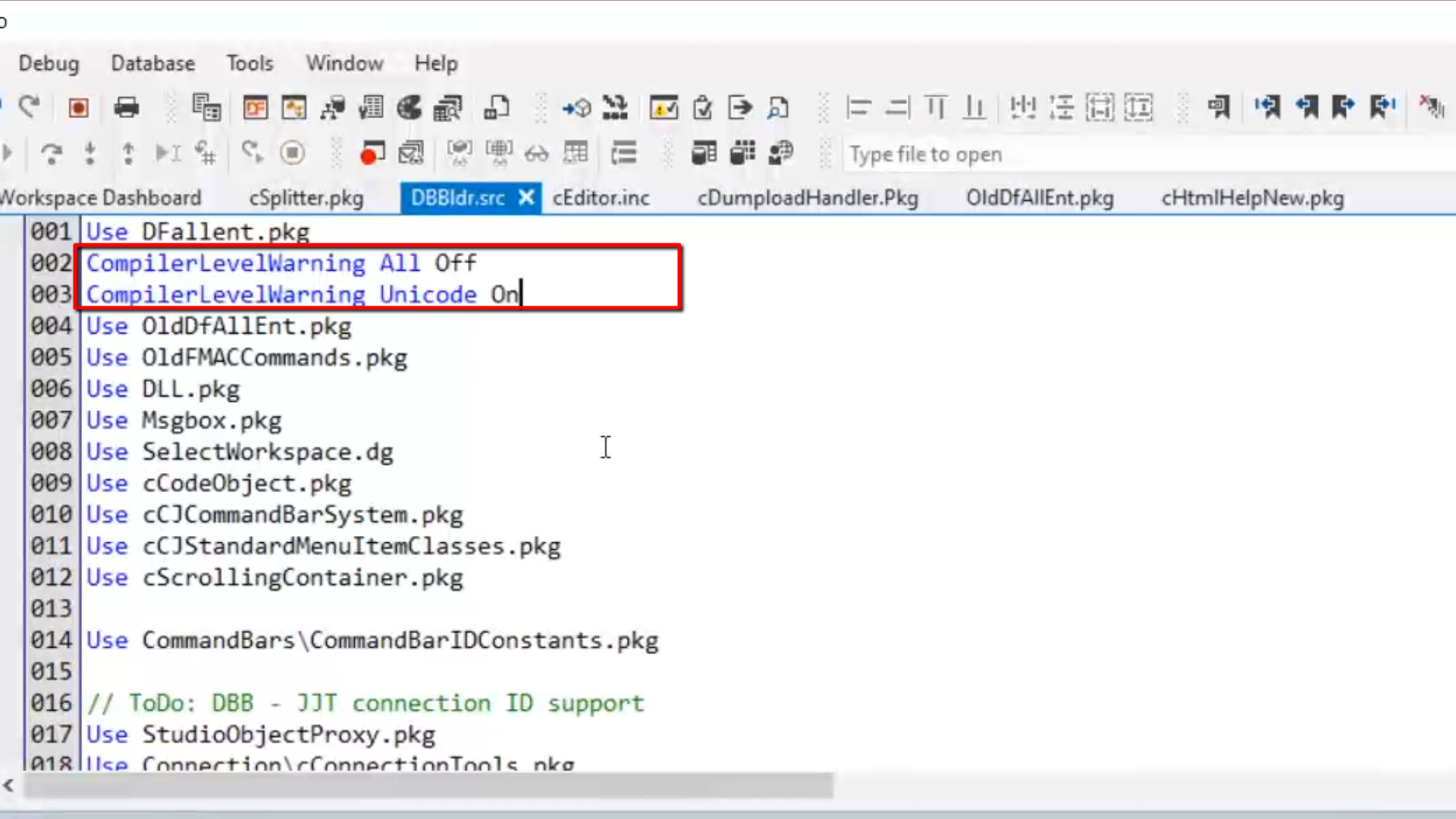Click the horizontal scrollbar left arrow
Image resolution: width=1456 pixels, height=819 pixels.
coord(8,786)
